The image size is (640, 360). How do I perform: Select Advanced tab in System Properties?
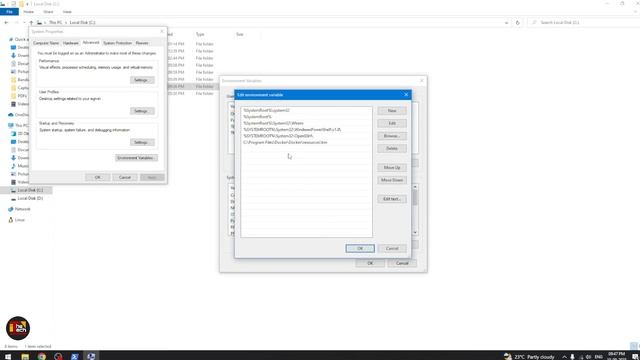pos(91,42)
